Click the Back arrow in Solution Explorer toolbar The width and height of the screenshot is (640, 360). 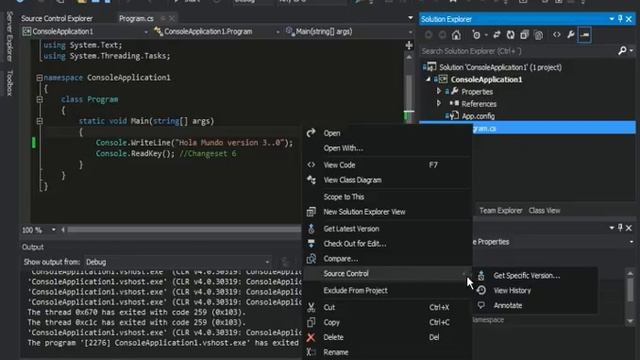[428, 35]
